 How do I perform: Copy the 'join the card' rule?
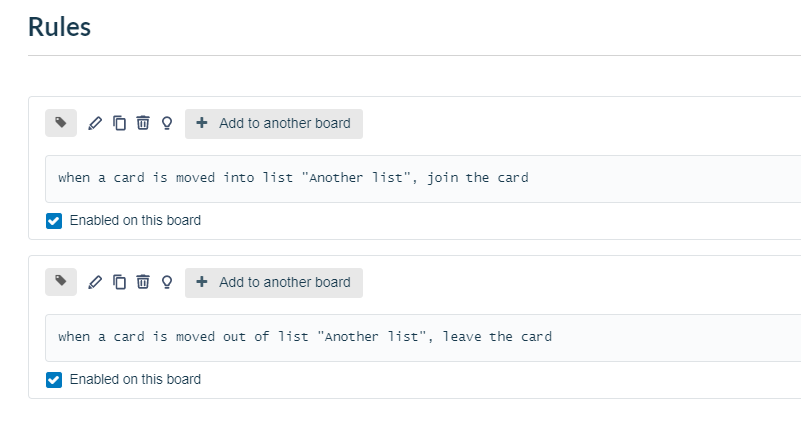[x=119, y=123]
